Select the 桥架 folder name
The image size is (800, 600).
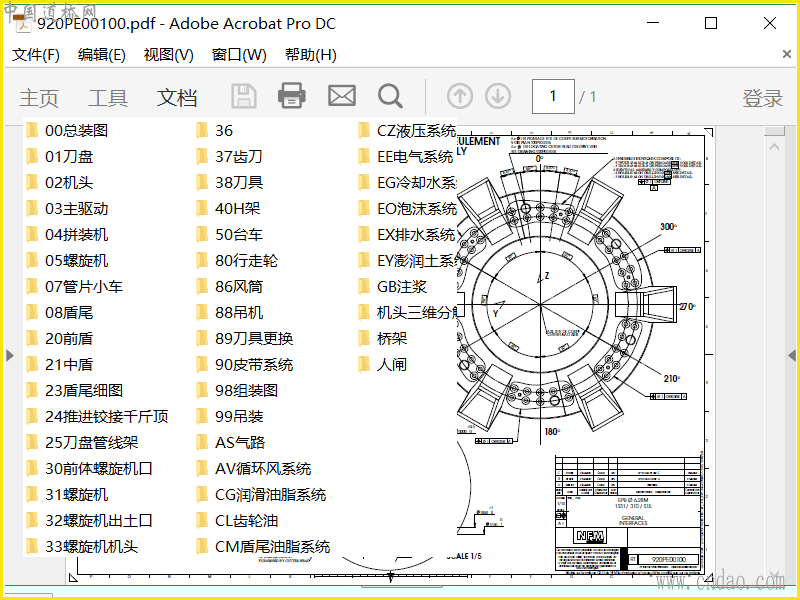click(392, 339)
